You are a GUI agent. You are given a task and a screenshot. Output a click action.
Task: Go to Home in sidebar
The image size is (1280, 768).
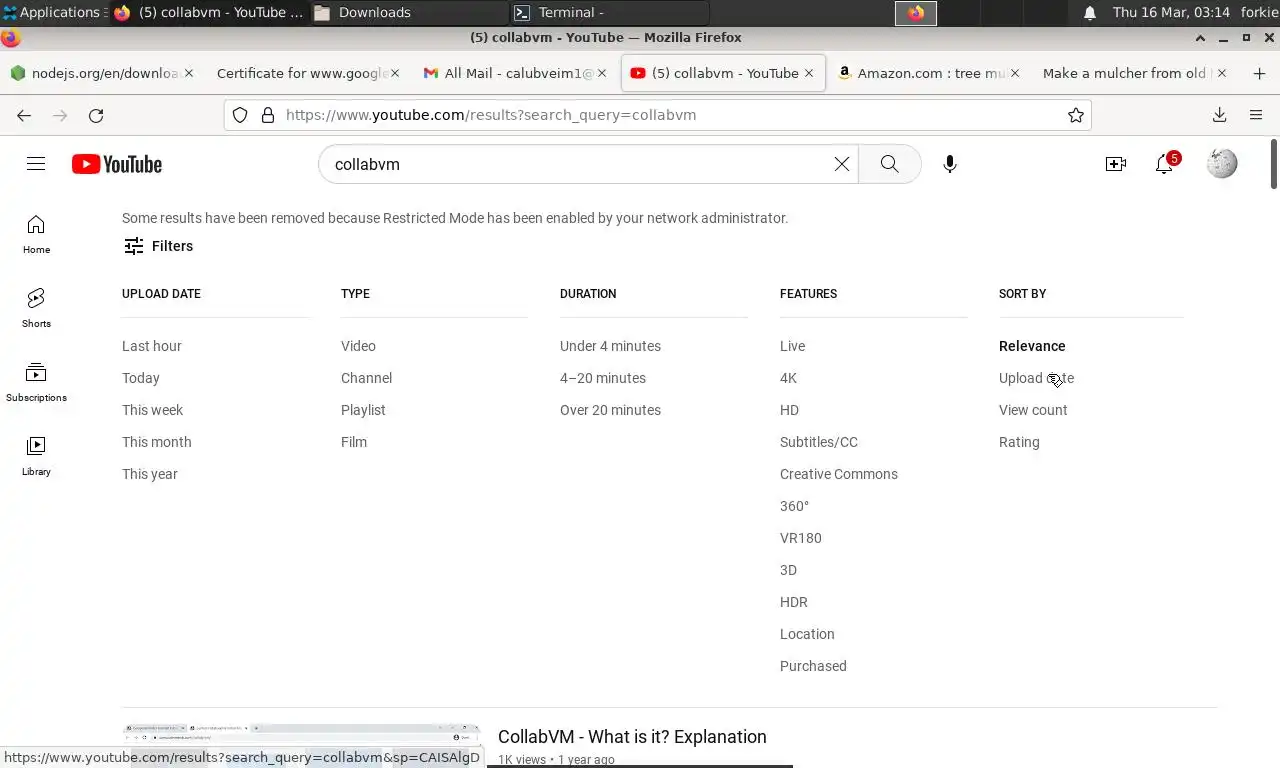[x=36, y=235]
